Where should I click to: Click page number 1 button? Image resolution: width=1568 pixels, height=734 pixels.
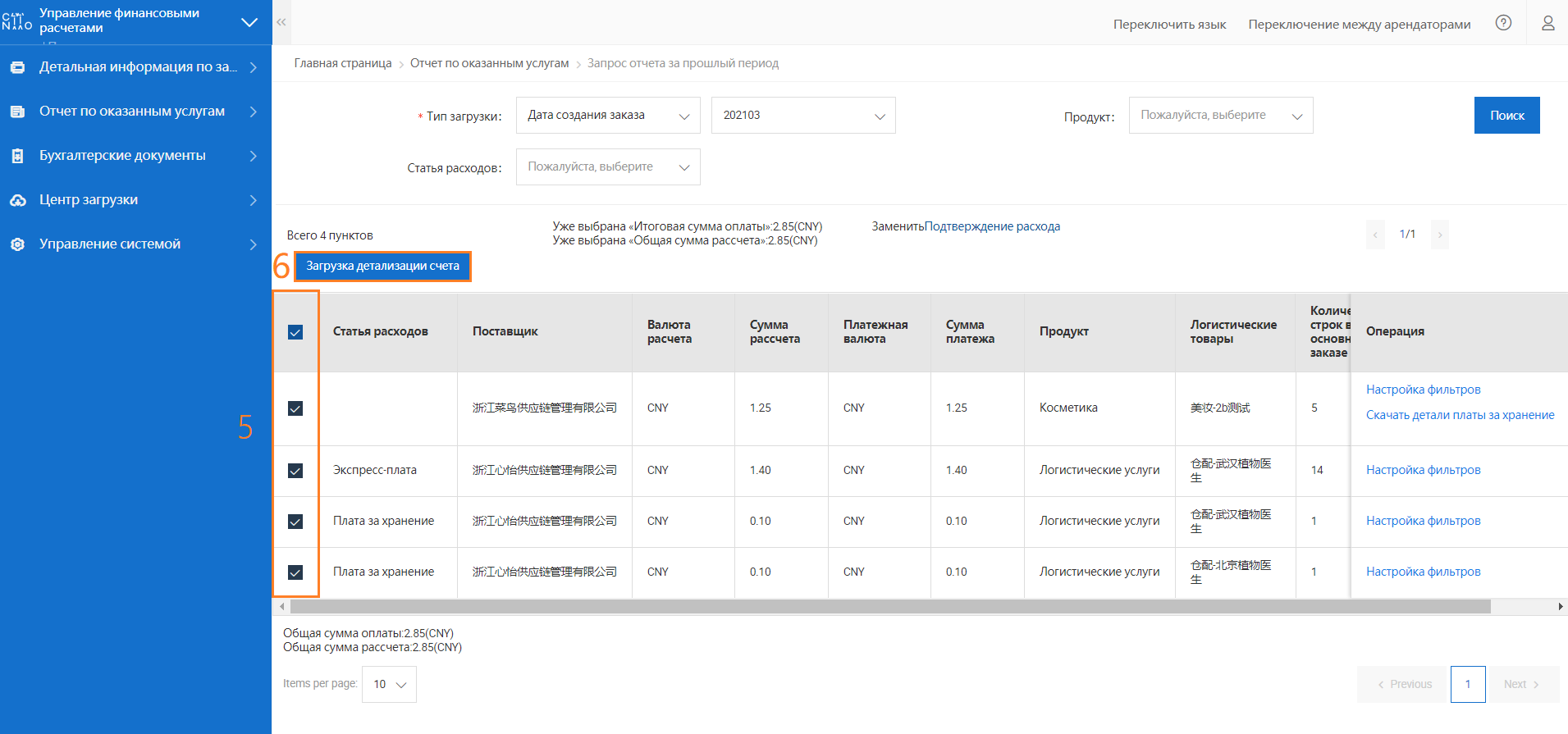click(1468, 685)
